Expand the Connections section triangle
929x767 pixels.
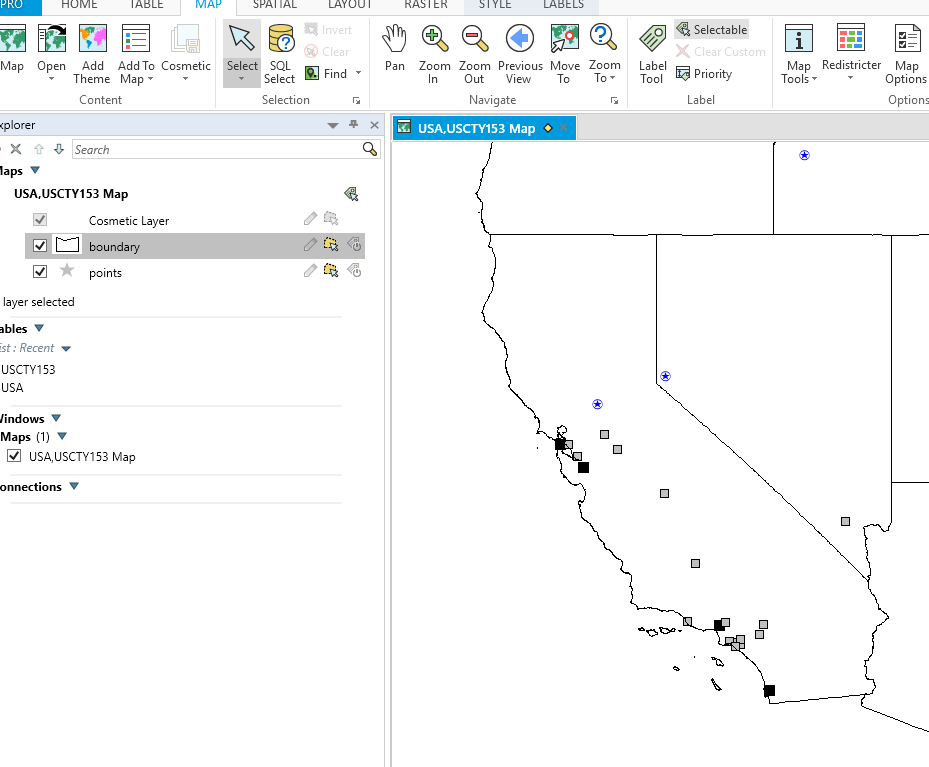pos(74,486)
